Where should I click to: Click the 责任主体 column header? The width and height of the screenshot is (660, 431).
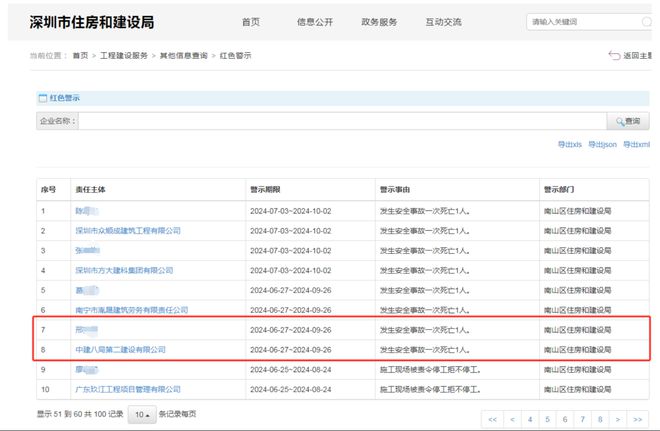(x=90, y=190)
